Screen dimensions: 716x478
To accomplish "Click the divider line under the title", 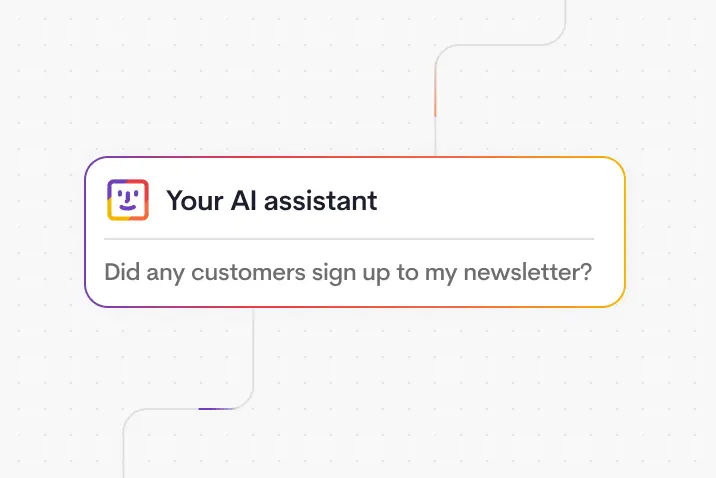I will (348, 239).
